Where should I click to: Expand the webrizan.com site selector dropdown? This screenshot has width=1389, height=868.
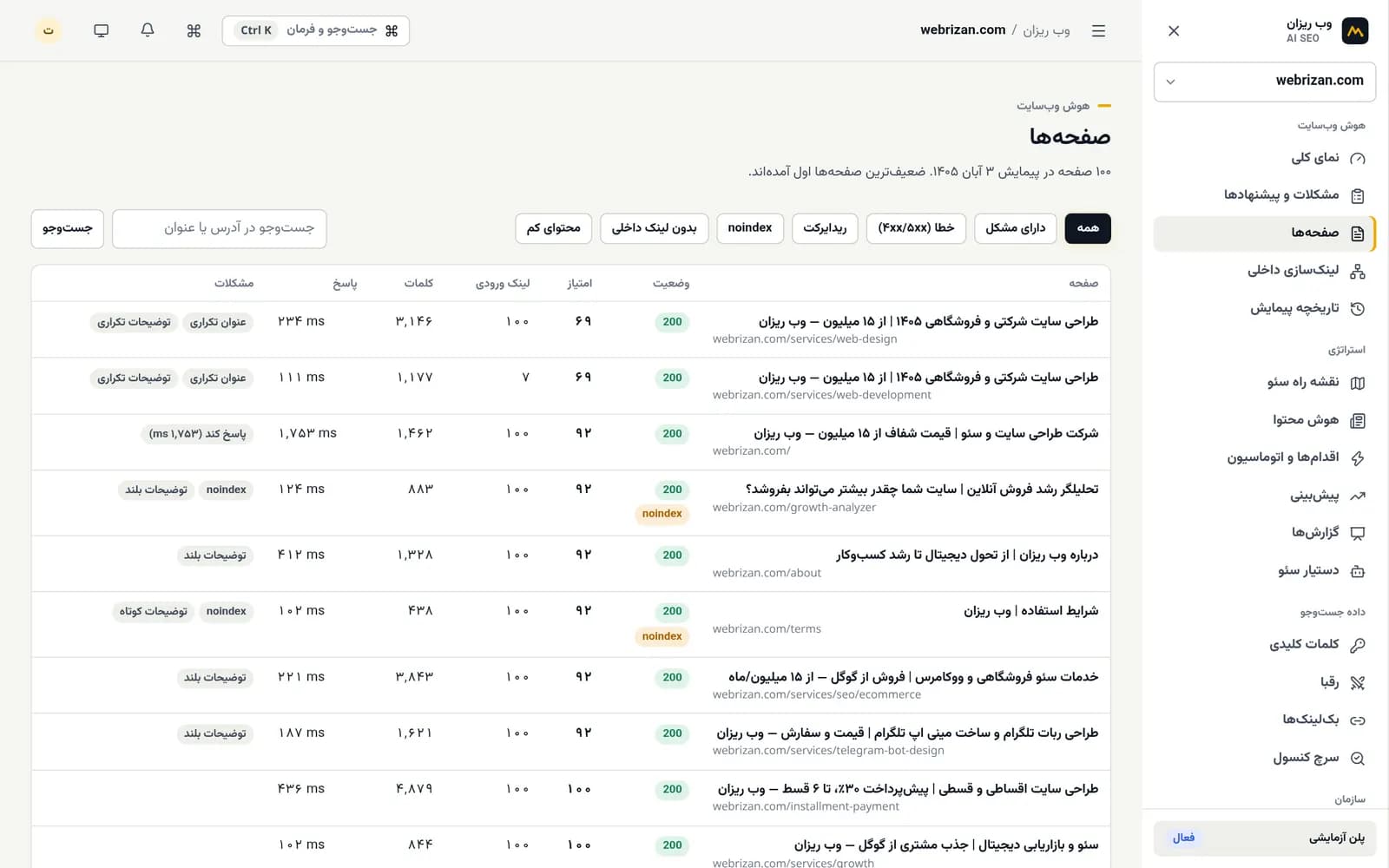1265,82
